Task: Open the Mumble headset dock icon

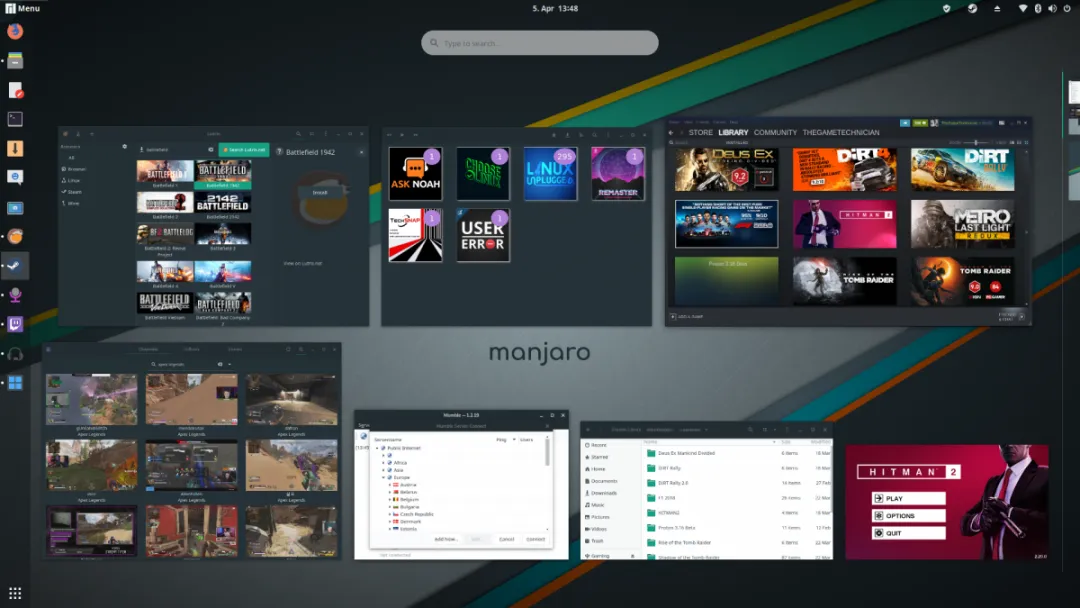Action: 15,354
